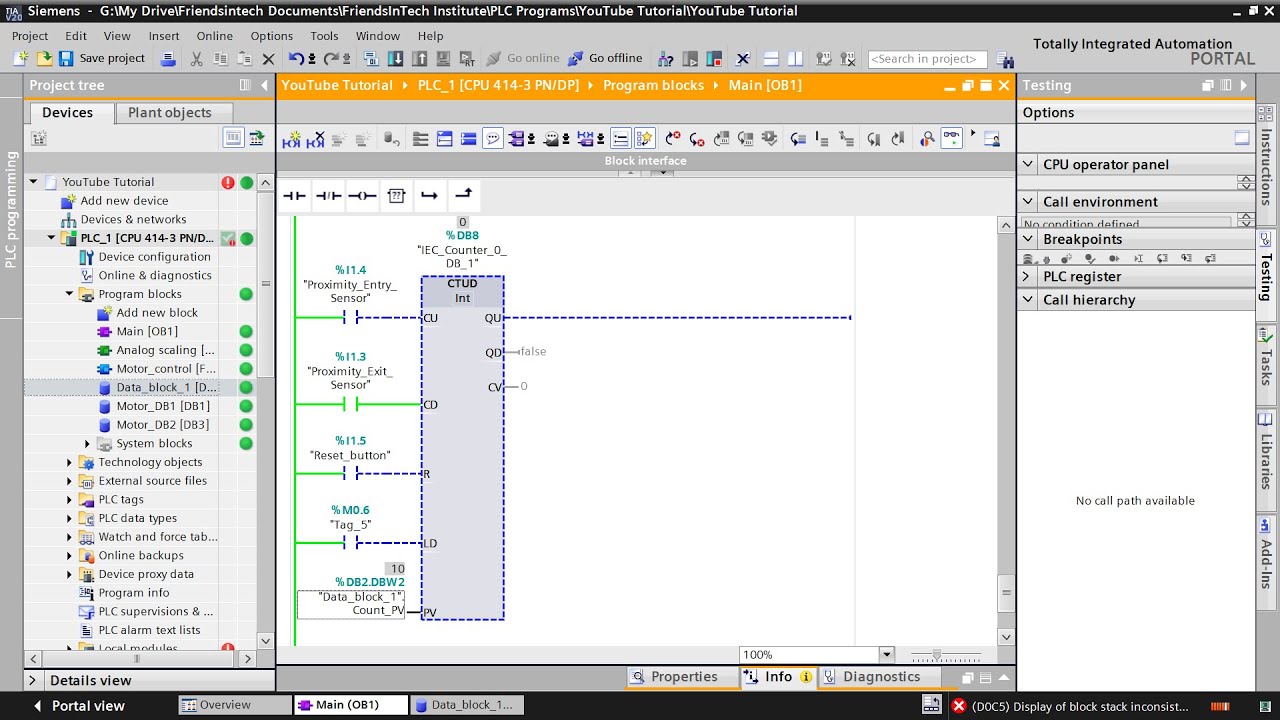Toggle program monitoring with the glasses icon
1280x720 pixels.
point(950,139)
